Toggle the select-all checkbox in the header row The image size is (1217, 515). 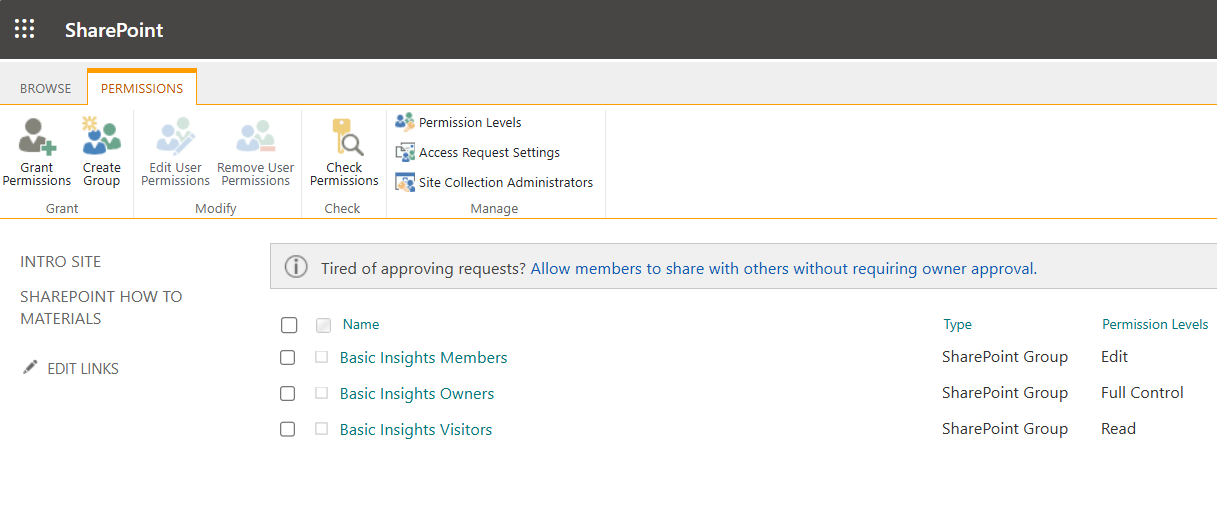pyautogui.click(x=289, y=325)
